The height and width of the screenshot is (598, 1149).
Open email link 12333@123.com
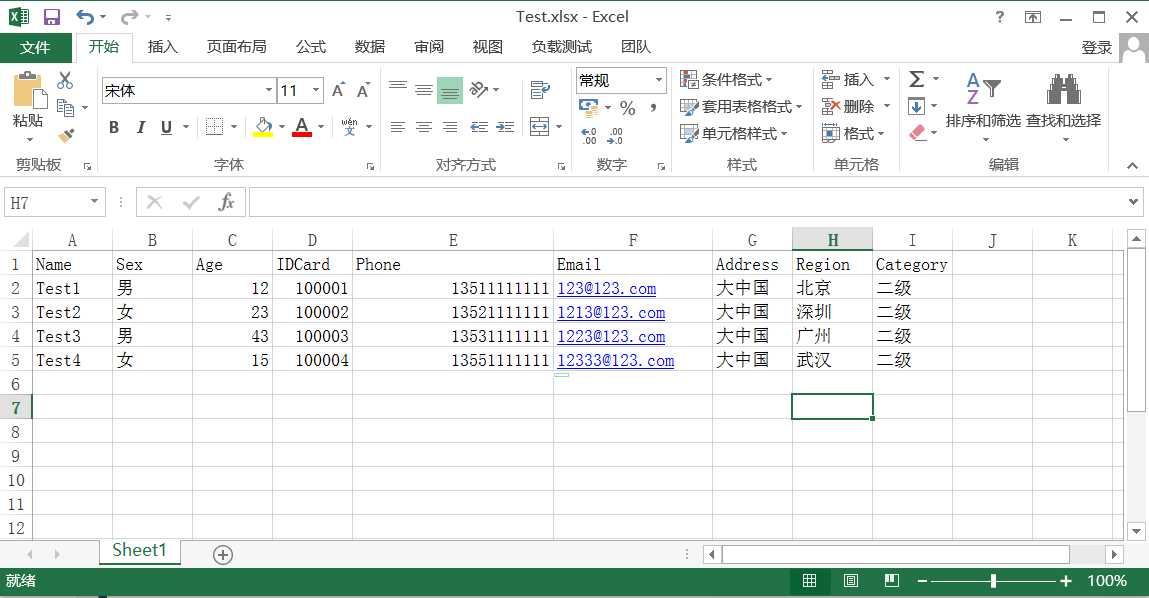616,360
